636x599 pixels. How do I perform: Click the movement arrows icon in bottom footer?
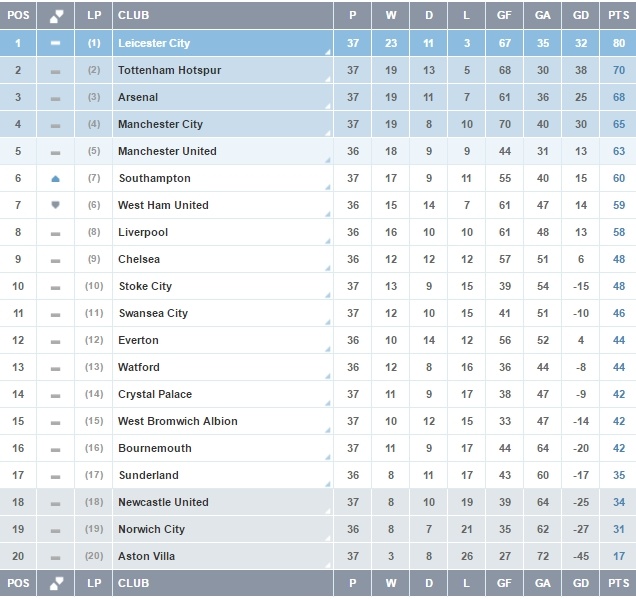click(56, 583)
